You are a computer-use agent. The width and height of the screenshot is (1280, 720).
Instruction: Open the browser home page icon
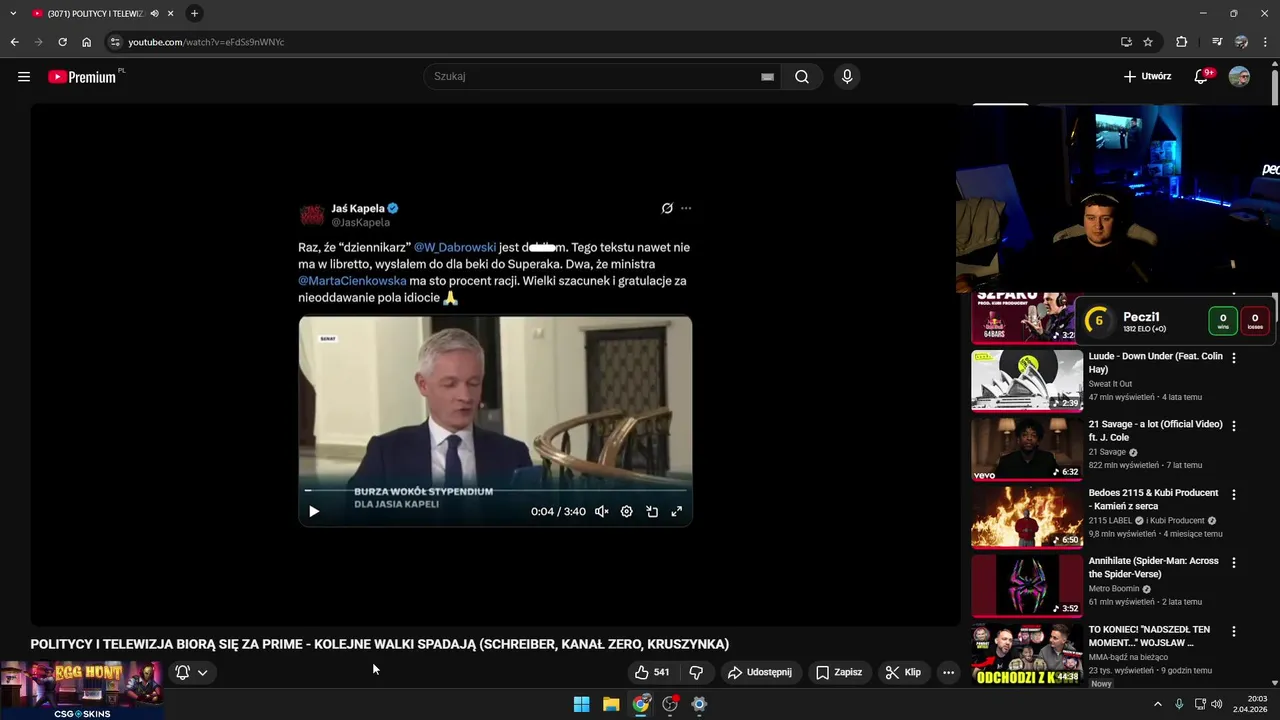click(86, 42)
